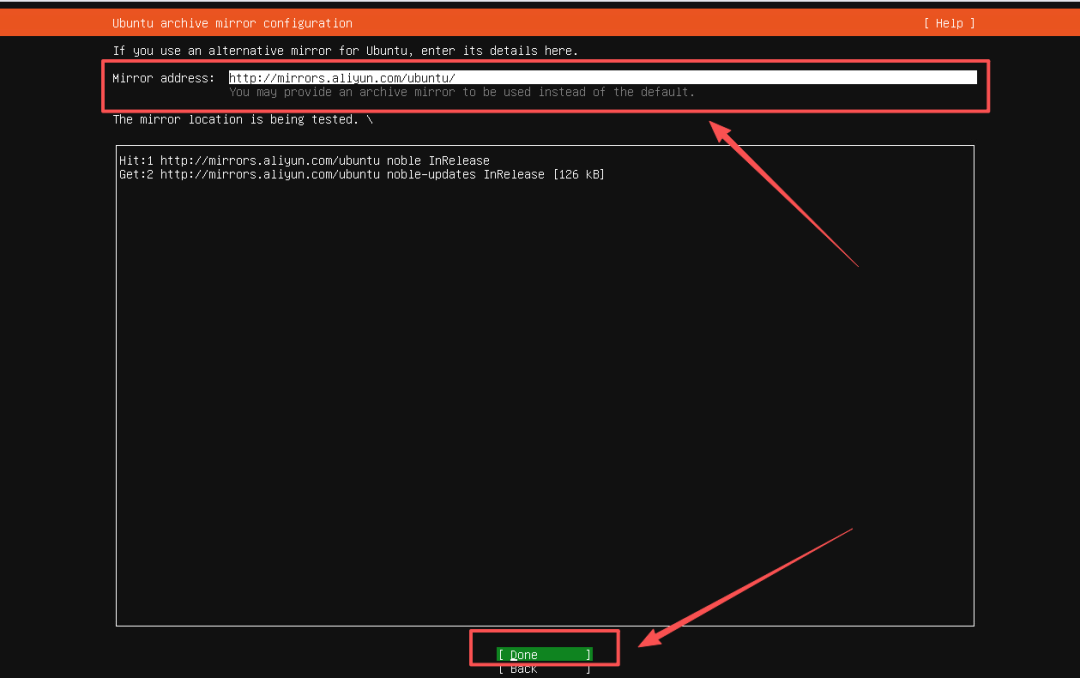Click the Done button
The image size is (1080, 678).
tap(544, 654)
